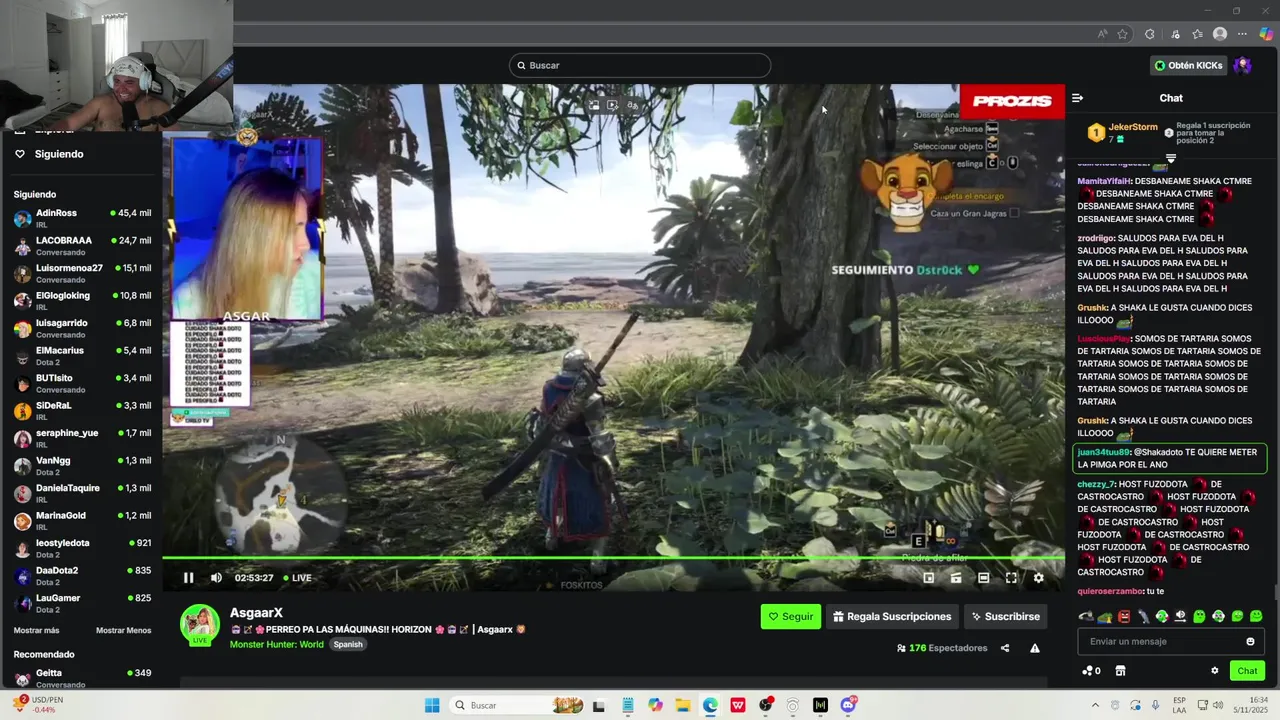Open Microsoft Edge in taskbar
This screenshot has width=1280, height=720.
pyautogui.click(x=710, y=705)
